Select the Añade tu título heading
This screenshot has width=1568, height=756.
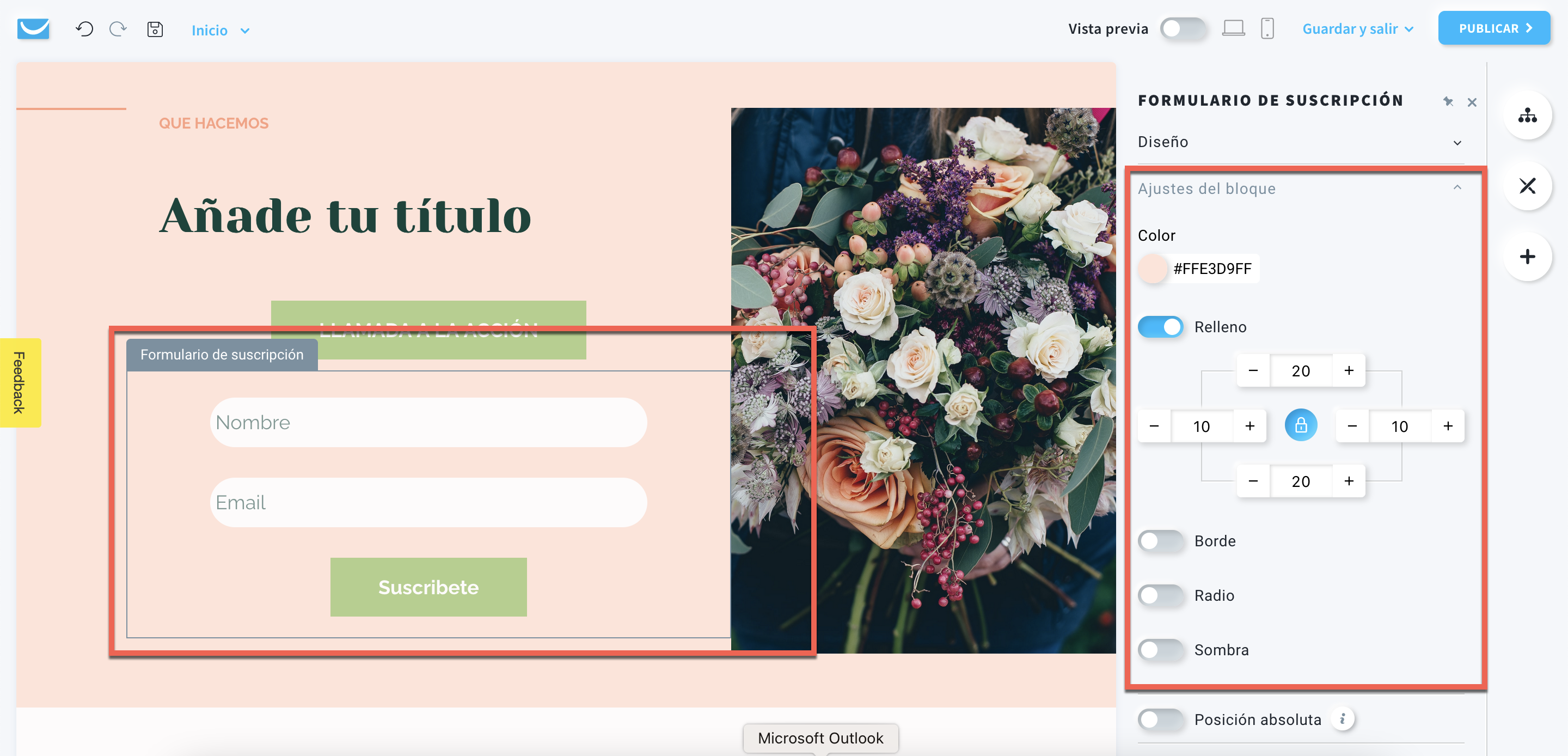345,215
